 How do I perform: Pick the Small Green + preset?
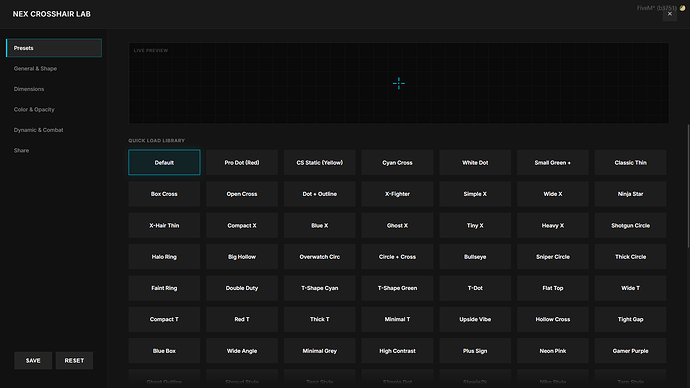tap(553, 162)
